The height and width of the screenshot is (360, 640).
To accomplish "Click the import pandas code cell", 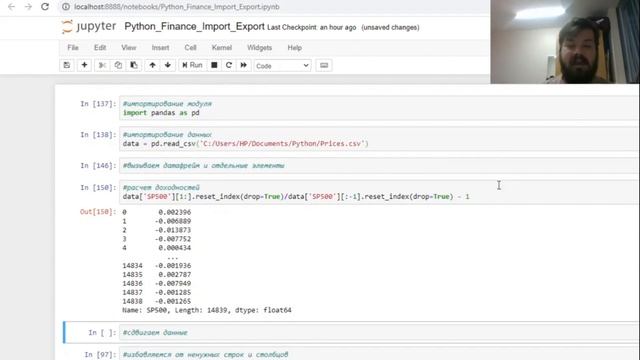I will [380, 108].
